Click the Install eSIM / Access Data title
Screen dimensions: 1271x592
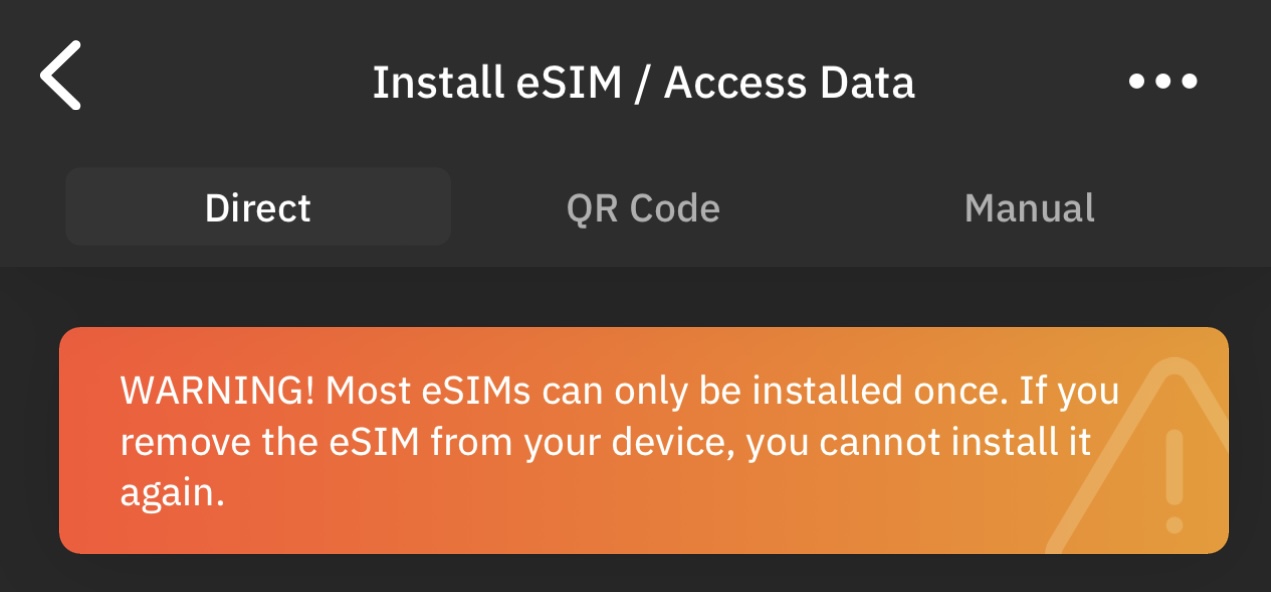(643, 82)
